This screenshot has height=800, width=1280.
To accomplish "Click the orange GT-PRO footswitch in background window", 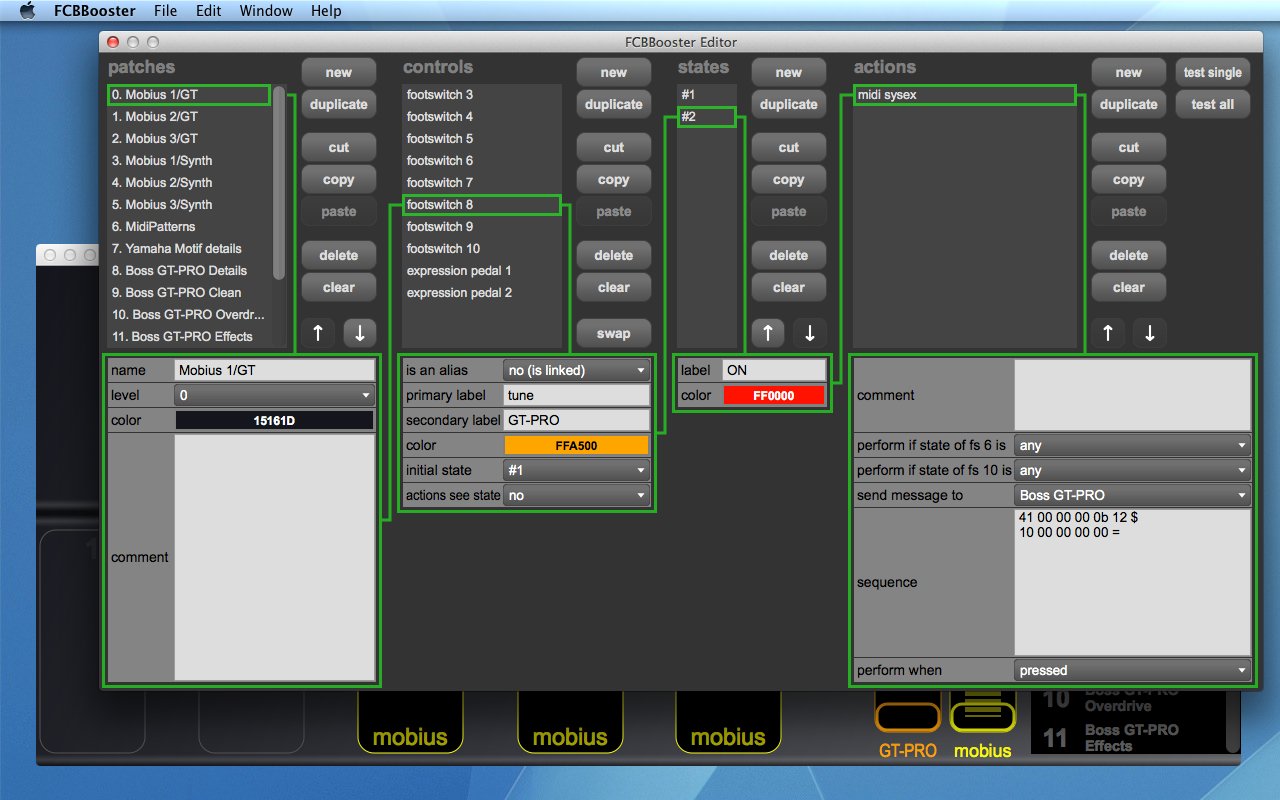I will click(907, 717).
